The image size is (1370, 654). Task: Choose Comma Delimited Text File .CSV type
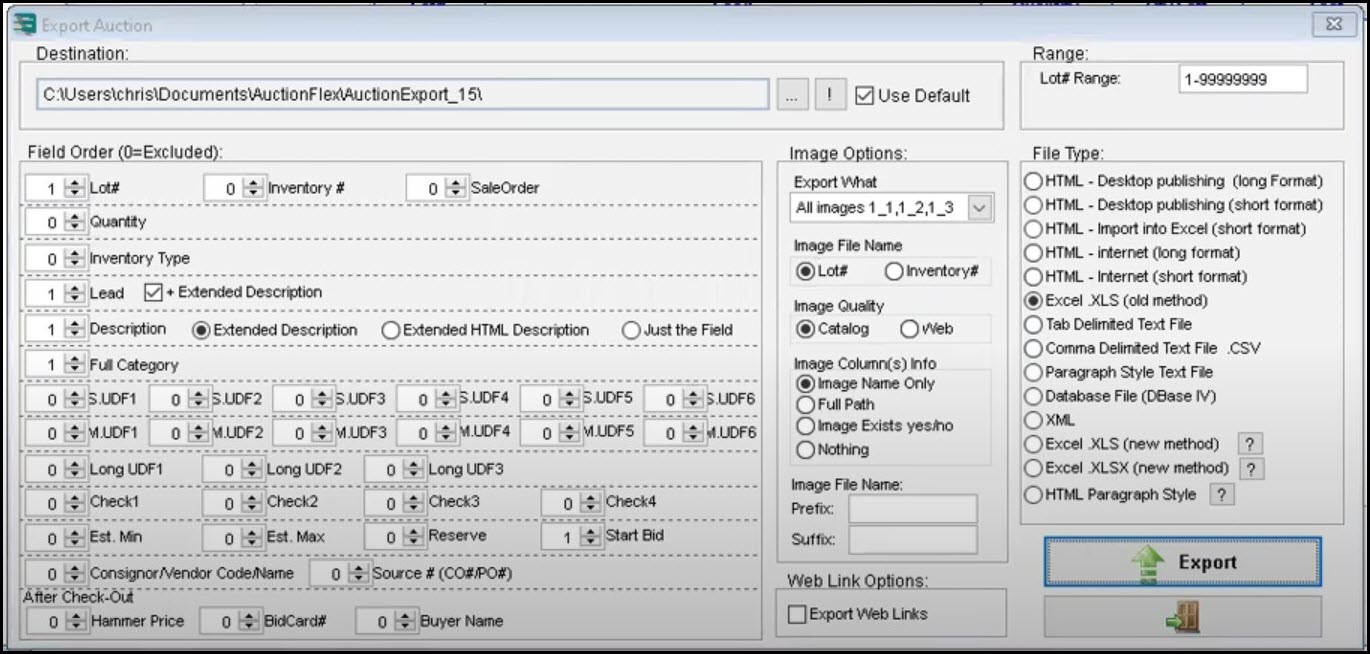1034,348
